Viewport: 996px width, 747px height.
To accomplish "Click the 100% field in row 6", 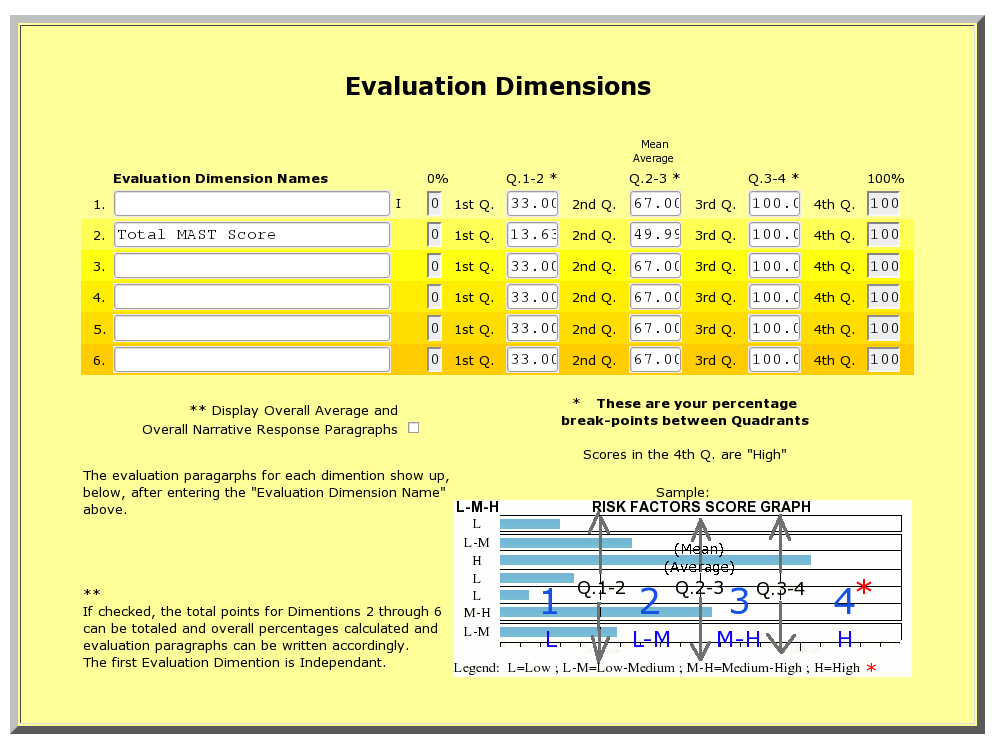I will point(884,360).
